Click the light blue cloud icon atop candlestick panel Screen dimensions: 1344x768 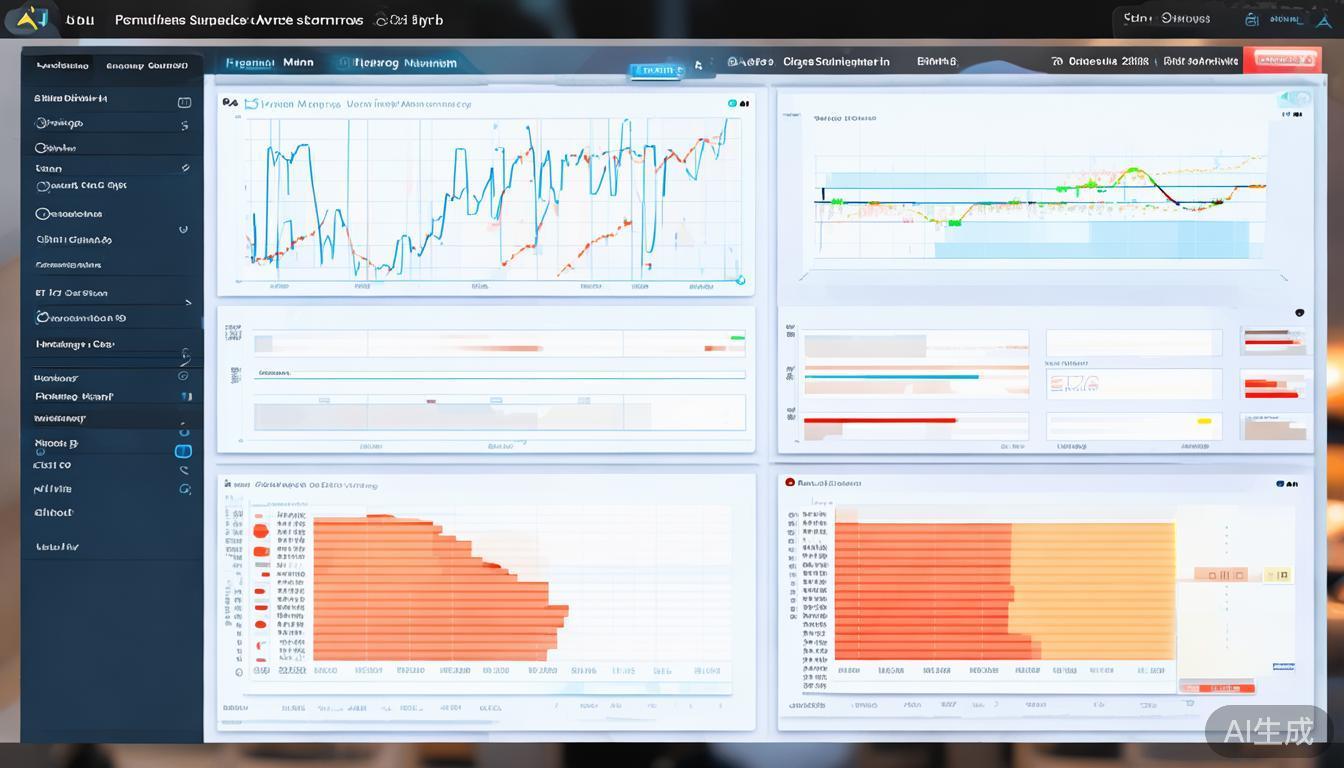tap(1294, 99)
